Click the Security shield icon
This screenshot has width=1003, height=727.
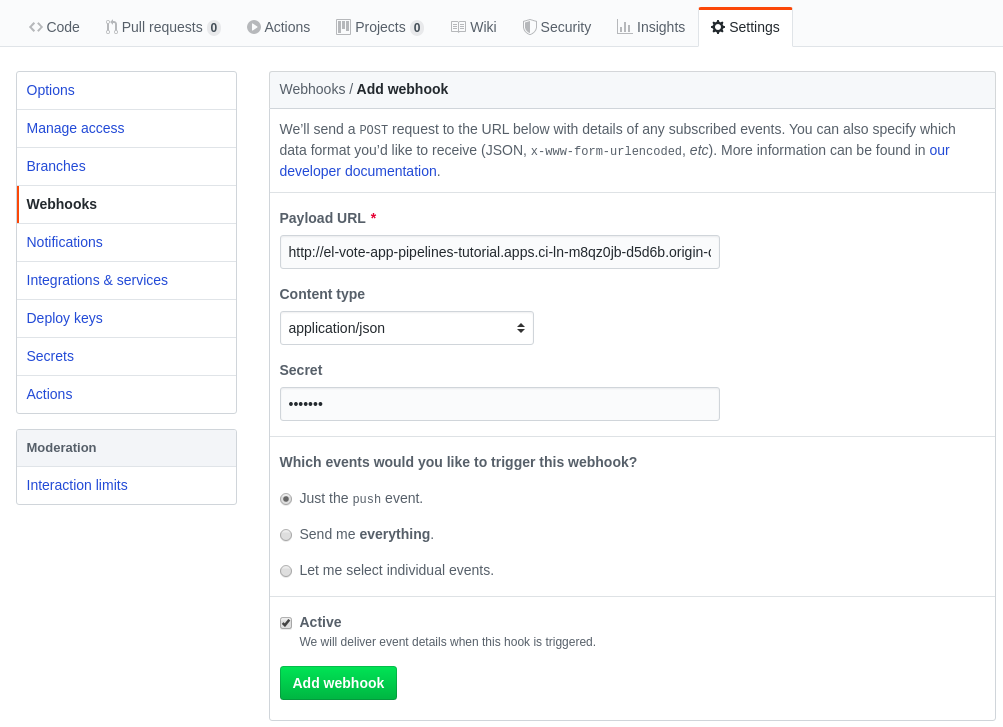[x=529, y=27]
